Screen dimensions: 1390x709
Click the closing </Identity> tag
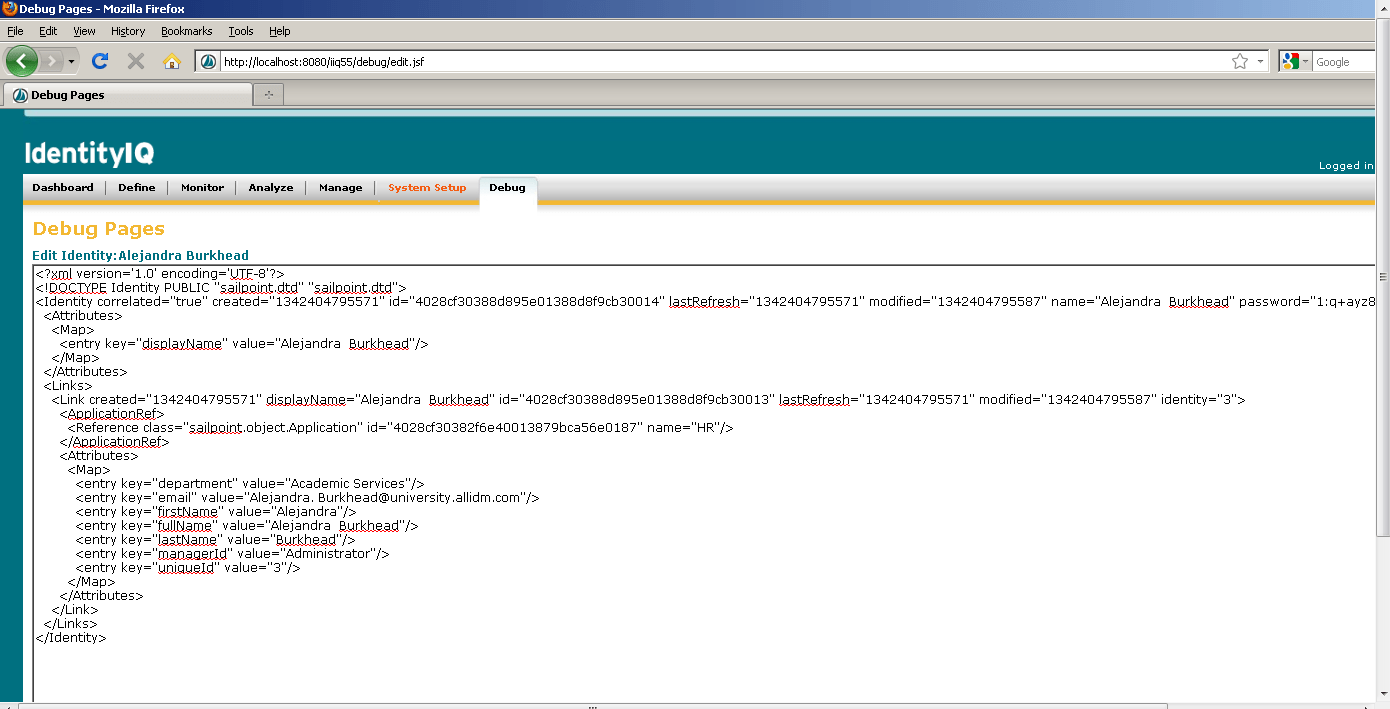pyautogui.click(x=71, y=637)
